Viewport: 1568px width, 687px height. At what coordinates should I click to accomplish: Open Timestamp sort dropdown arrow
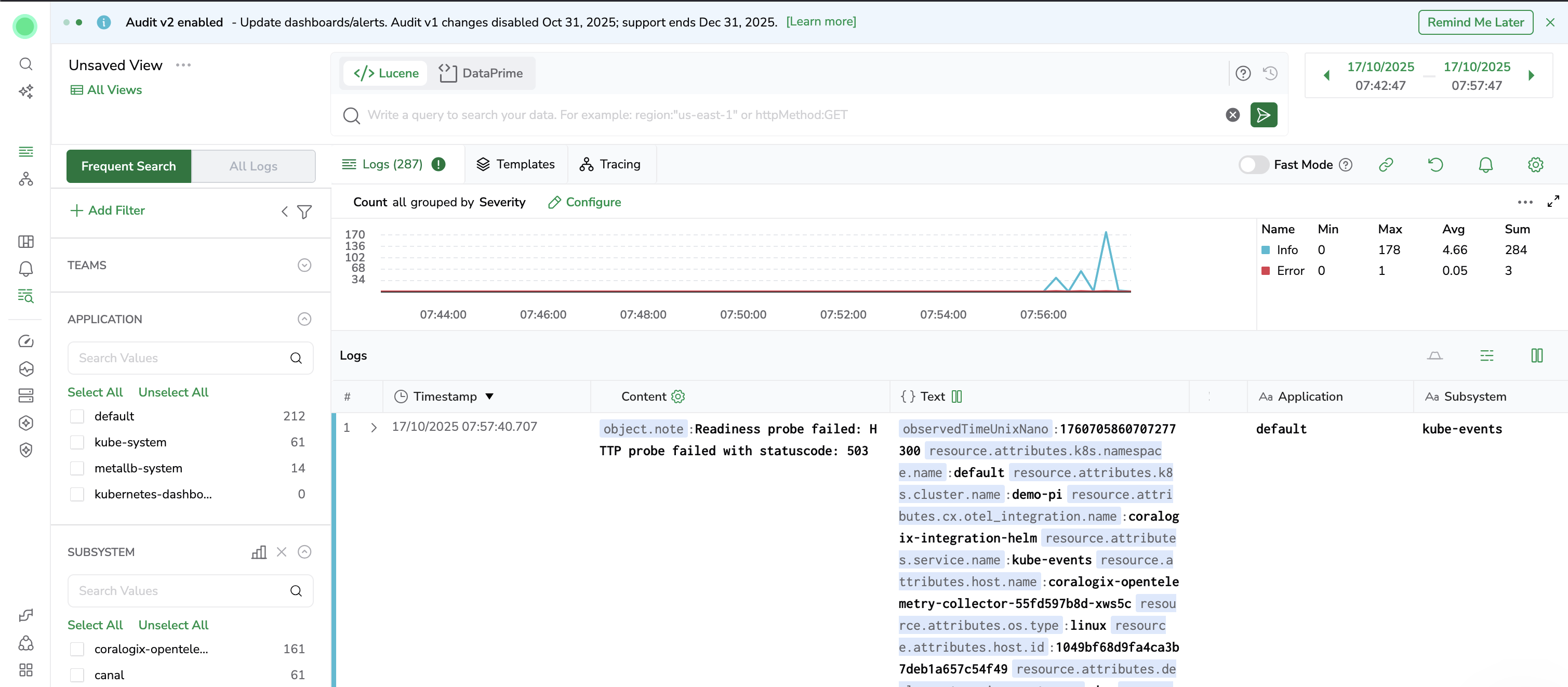tap(489, 397)
